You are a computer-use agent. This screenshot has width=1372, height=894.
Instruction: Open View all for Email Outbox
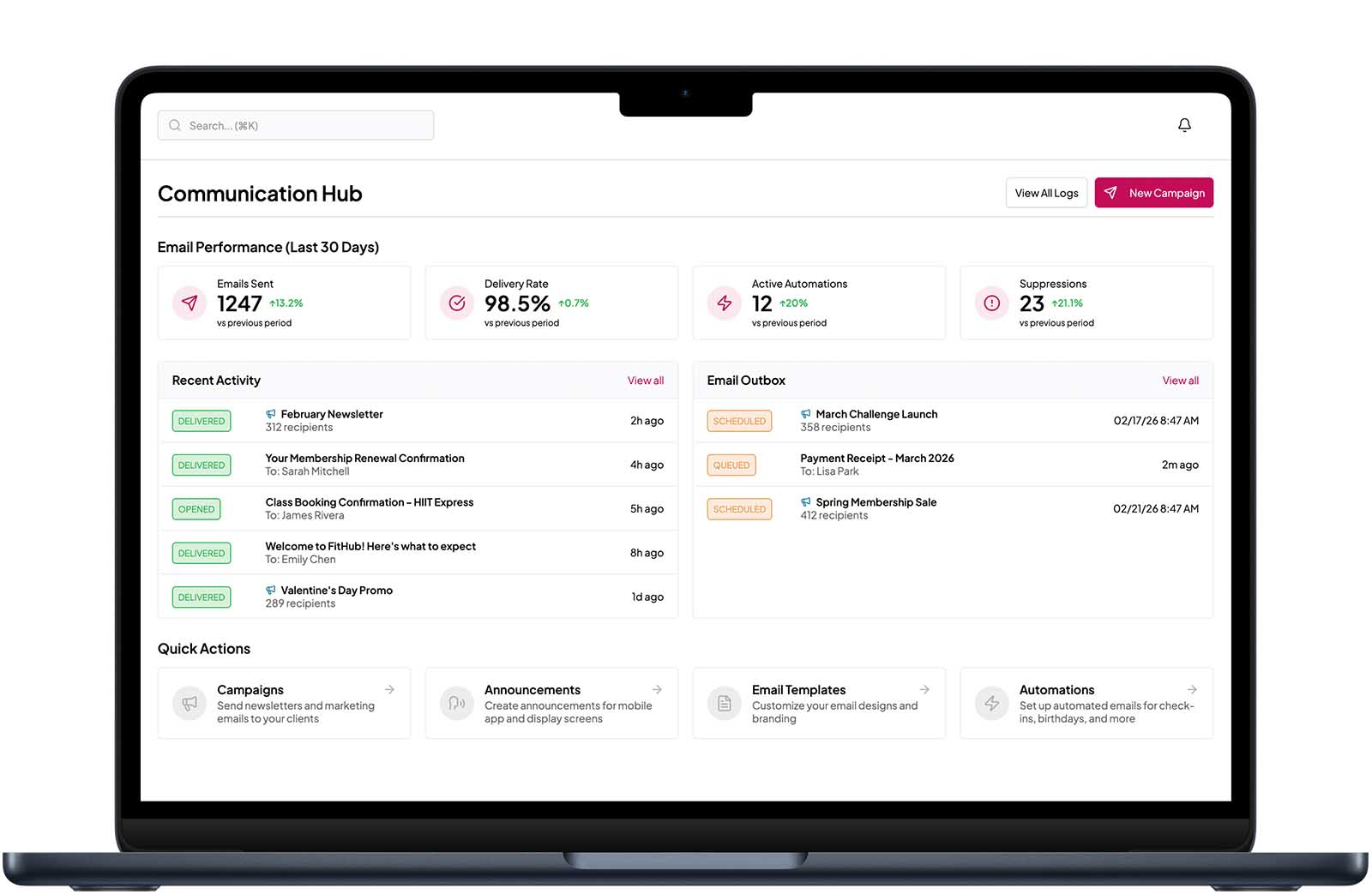(1180, 380)
